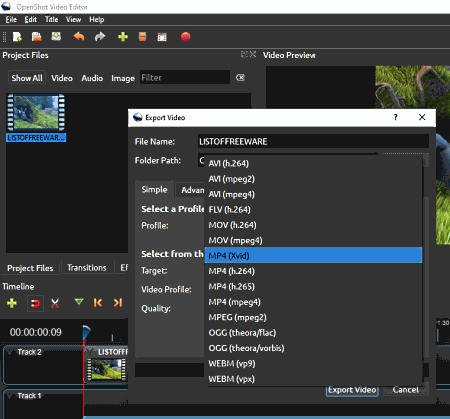Choose OGG (theora/vorbis) target format
The height and width of the screenshot is (419, 450).
pos(313,348)
